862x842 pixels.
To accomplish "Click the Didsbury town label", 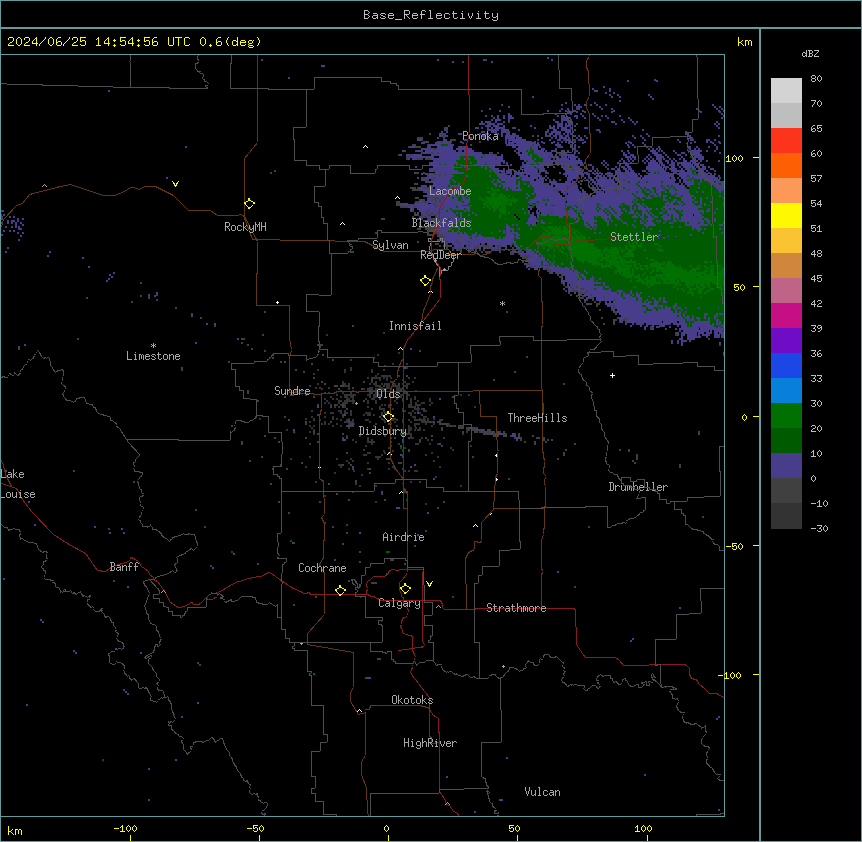I will coord(383,431).
